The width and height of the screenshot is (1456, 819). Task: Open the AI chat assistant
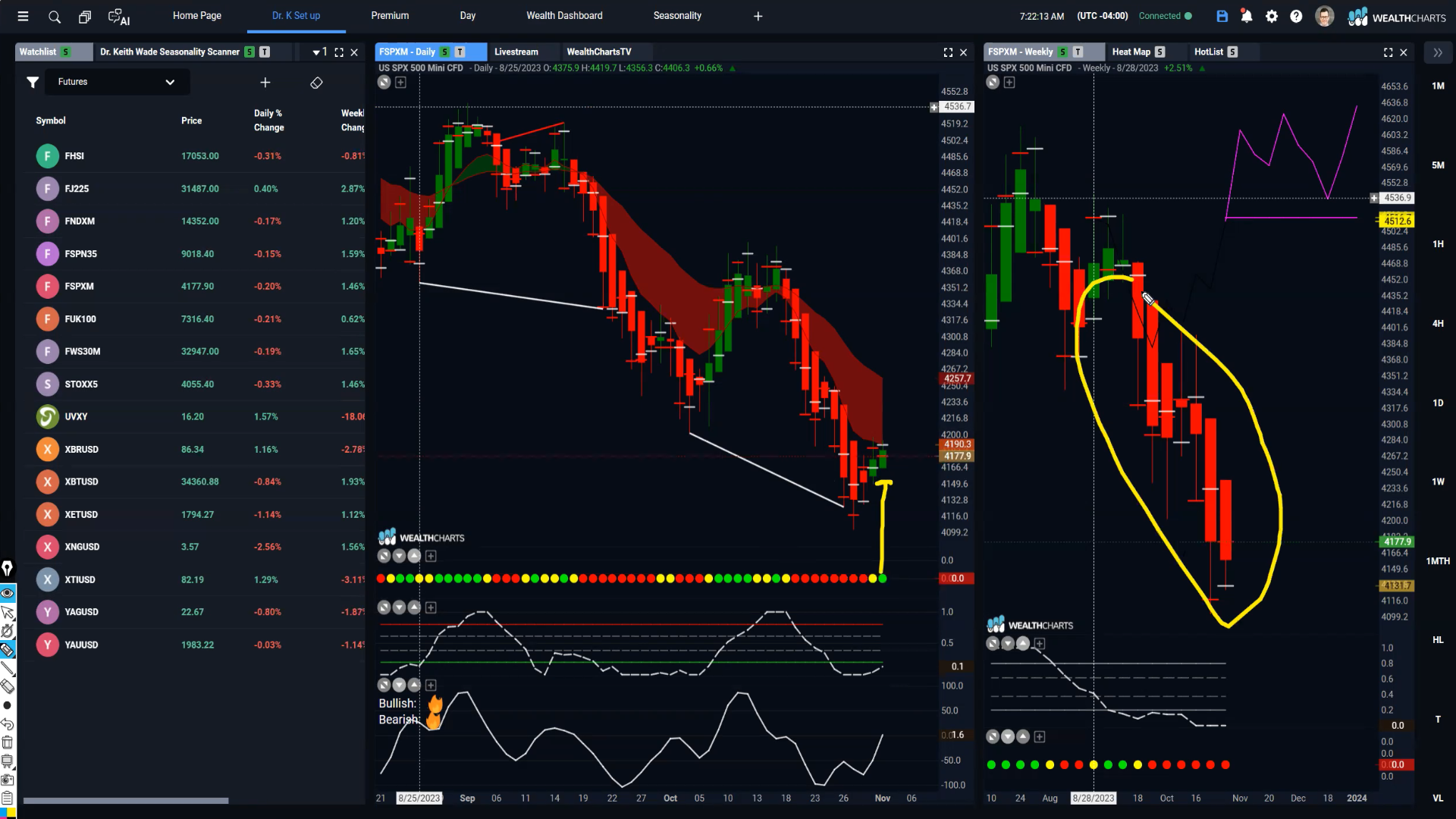(119, 17)
